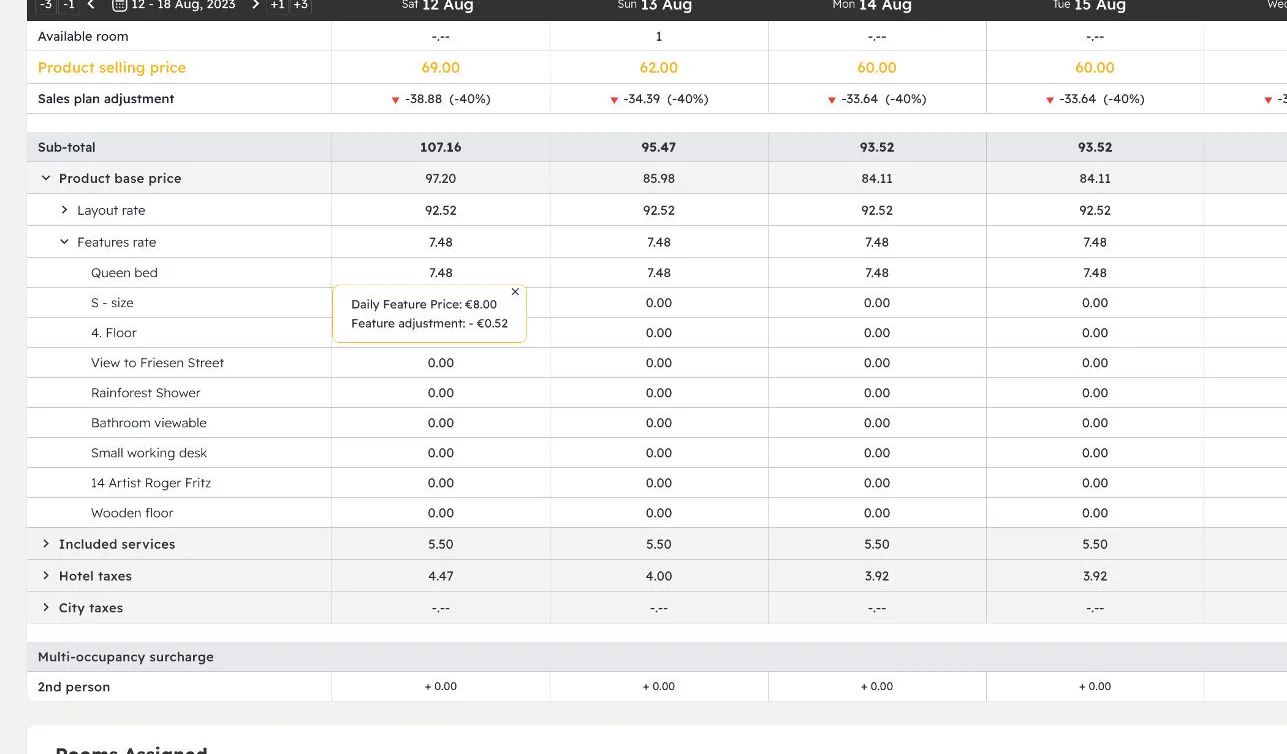Click the -1 day back button
This screenshot has height=754, width=1287.
[69, 5]
